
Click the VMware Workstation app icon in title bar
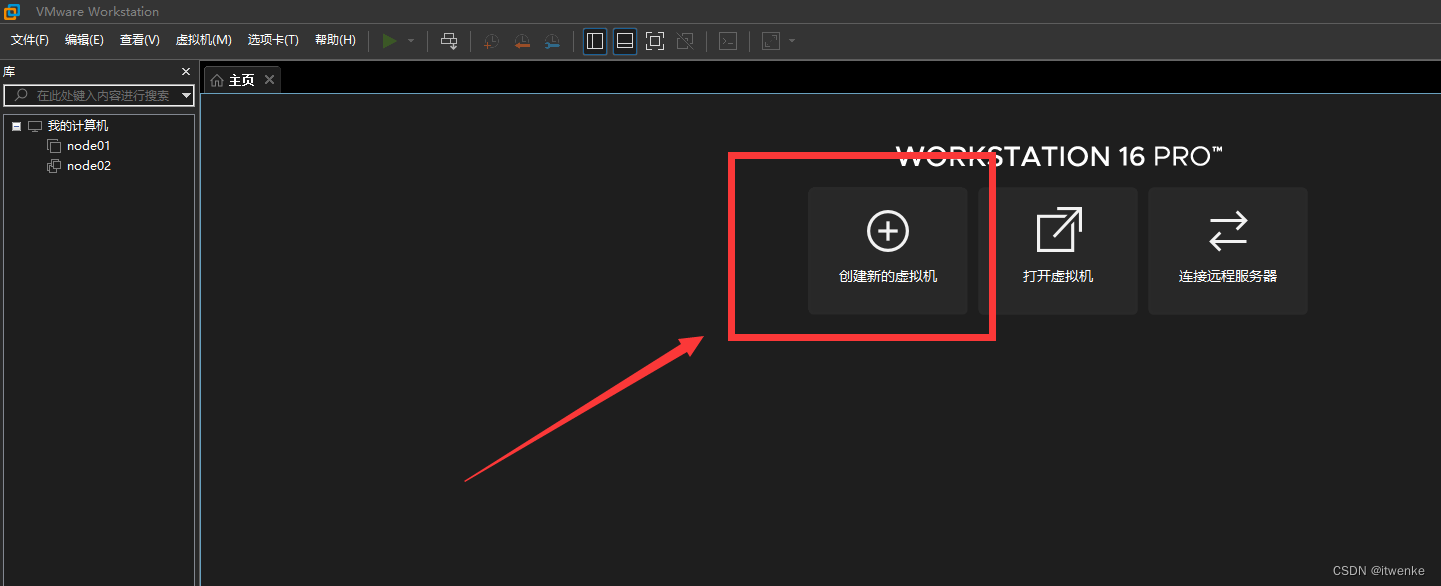pos(12,12)
